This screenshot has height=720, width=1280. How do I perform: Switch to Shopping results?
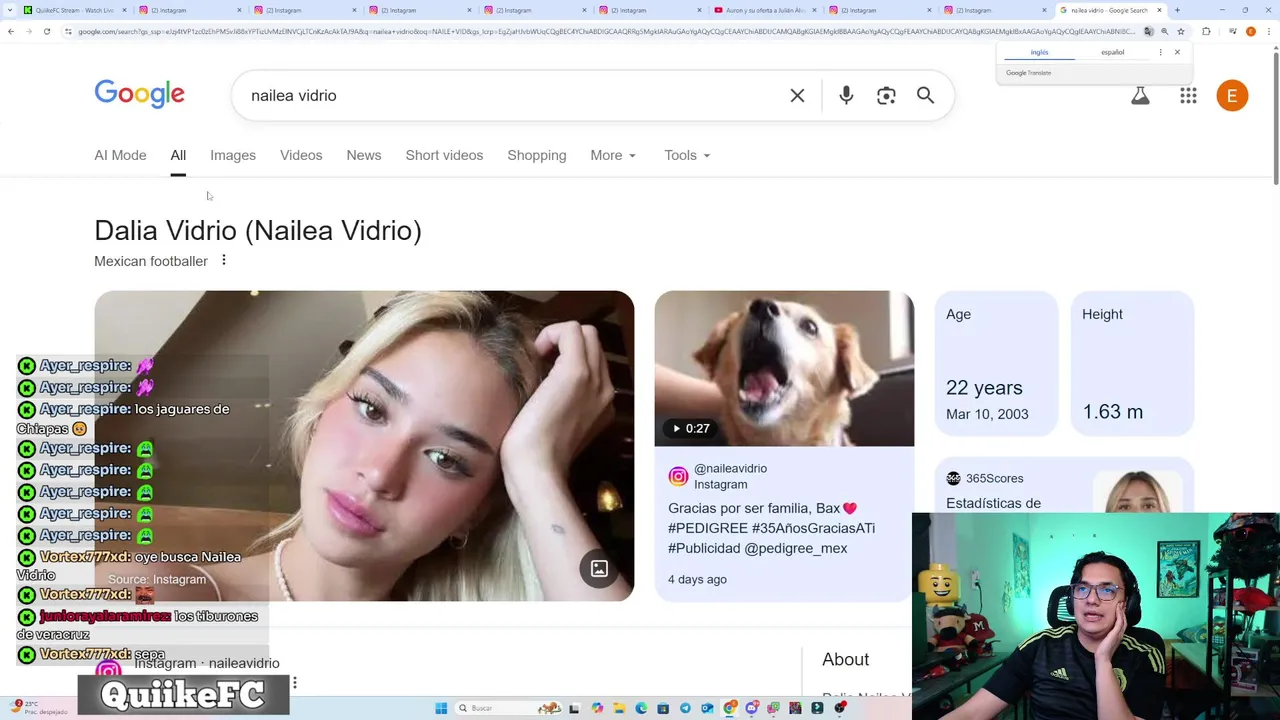pyautogui.click(x=537, y=155)
